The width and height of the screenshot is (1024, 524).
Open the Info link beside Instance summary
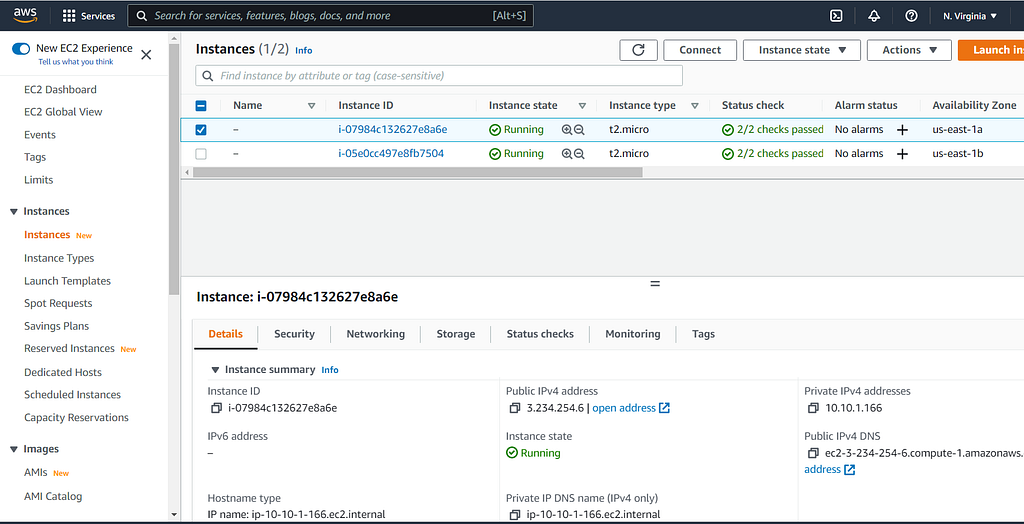click(x=330, y=370)
